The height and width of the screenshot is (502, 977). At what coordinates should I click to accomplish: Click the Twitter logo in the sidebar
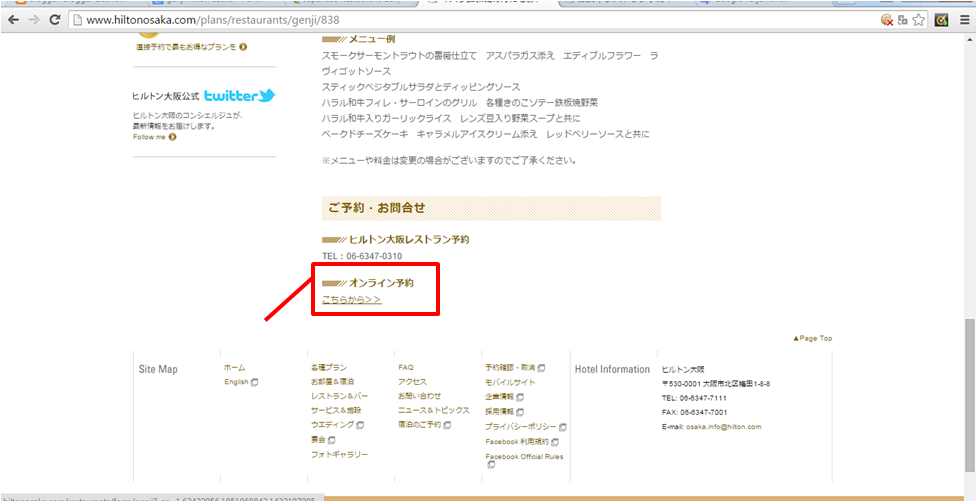[x=239, y=96]
